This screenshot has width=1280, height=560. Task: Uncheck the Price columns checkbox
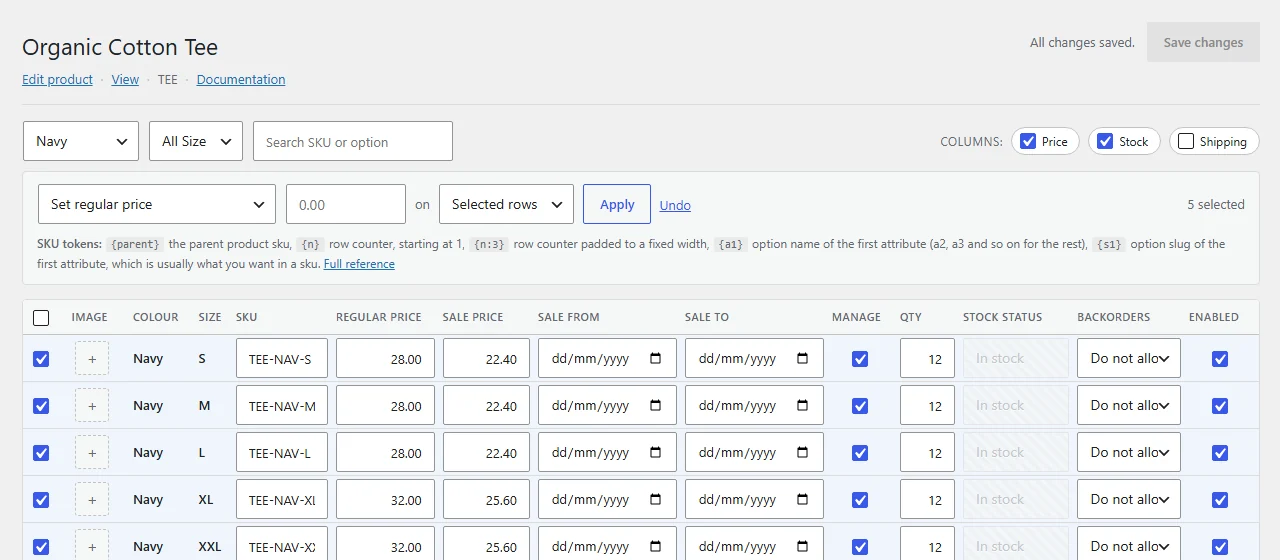1027,141
